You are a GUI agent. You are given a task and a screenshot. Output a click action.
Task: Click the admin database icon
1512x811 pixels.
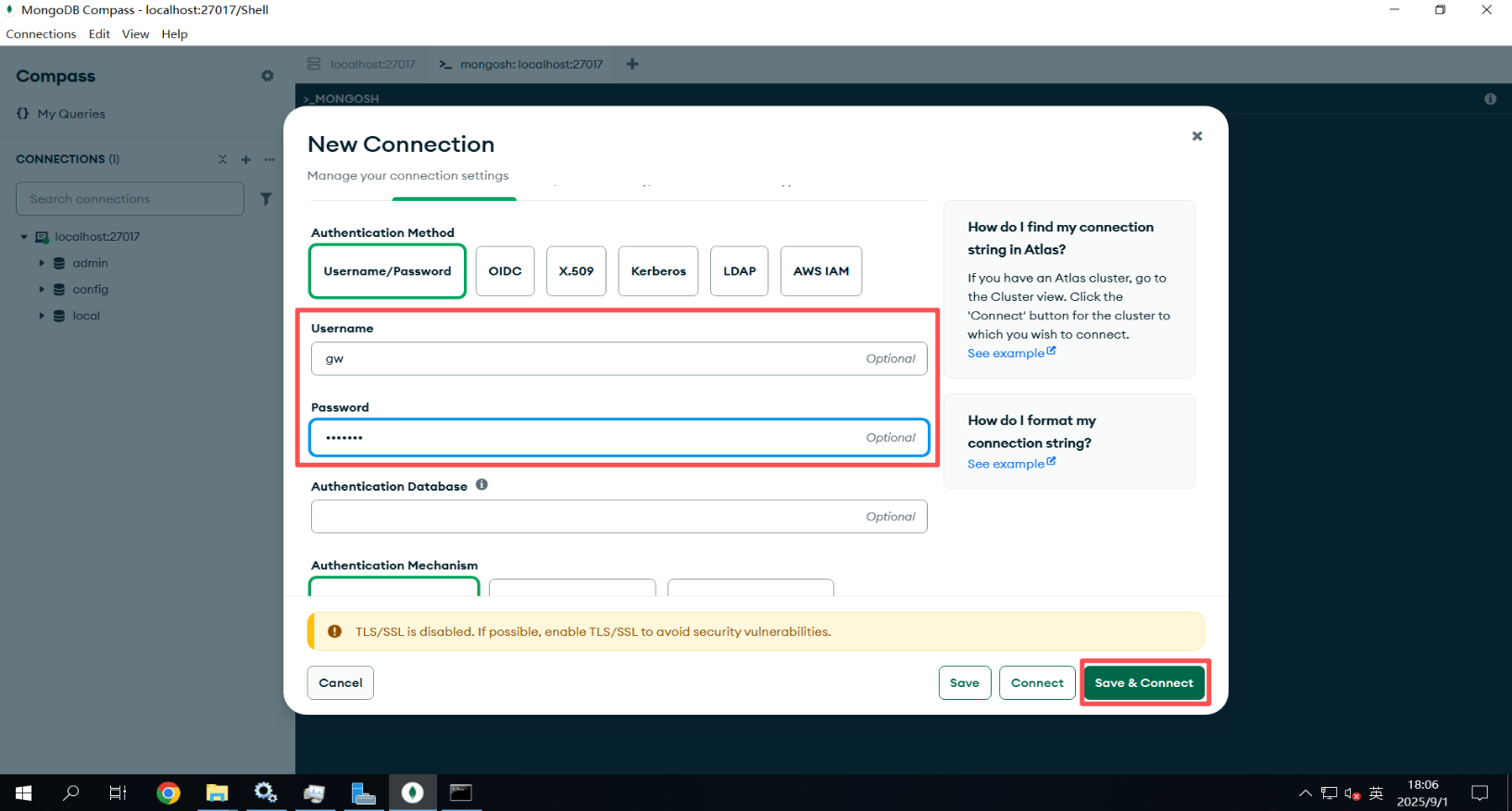(59, 264)
